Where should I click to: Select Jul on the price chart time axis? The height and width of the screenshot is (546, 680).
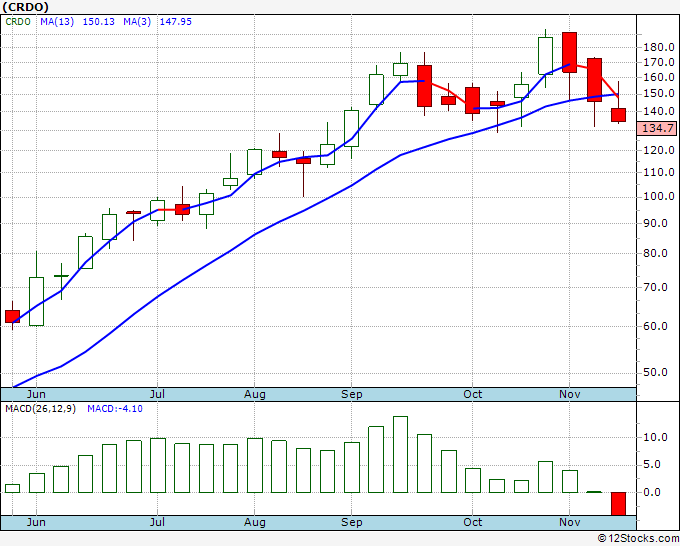(x=157, y=394)
